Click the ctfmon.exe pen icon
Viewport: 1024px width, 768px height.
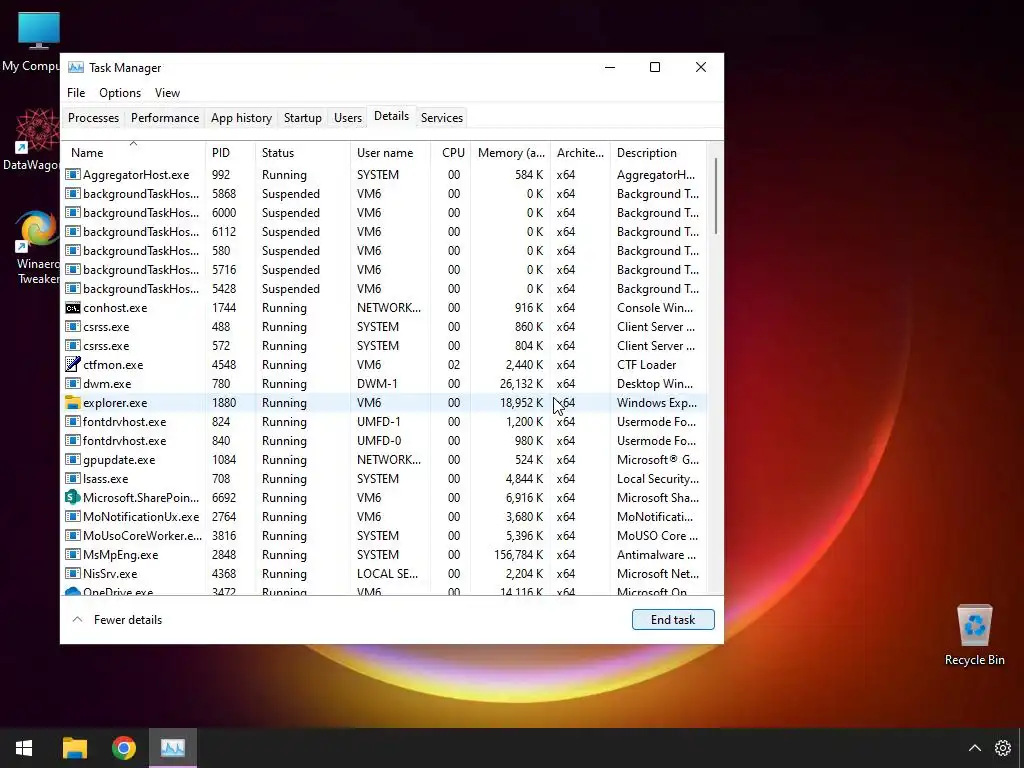(x=72, y=364)
